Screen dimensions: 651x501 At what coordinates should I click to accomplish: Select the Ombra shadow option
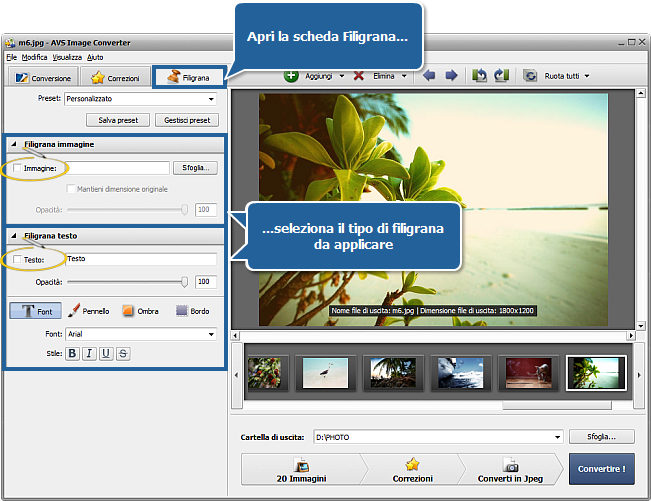click(141, 311)
